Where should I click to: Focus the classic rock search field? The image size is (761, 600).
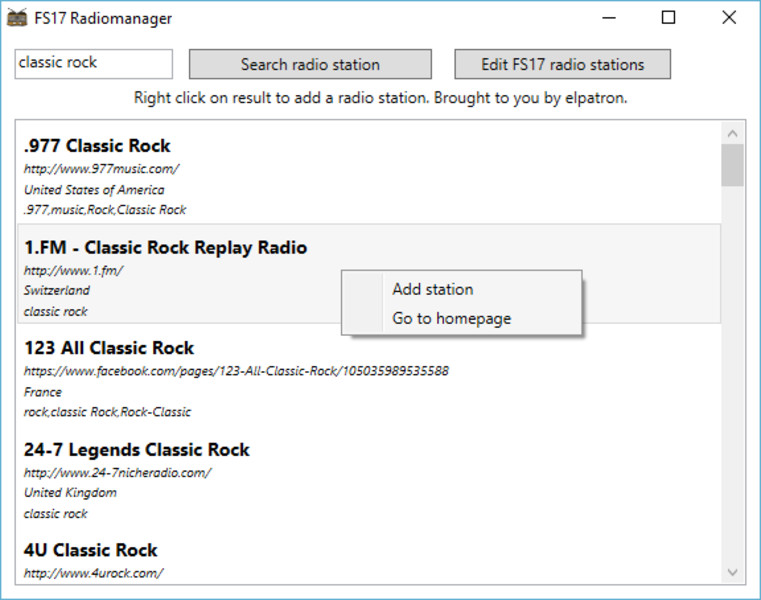(x=94, y=64)
